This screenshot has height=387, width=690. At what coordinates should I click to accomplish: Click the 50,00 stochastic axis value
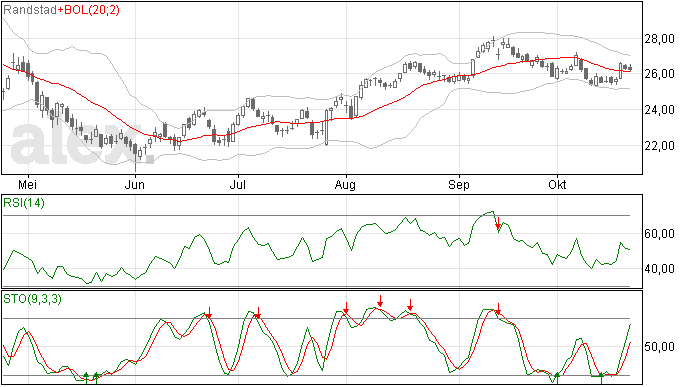tap(659, 346)
